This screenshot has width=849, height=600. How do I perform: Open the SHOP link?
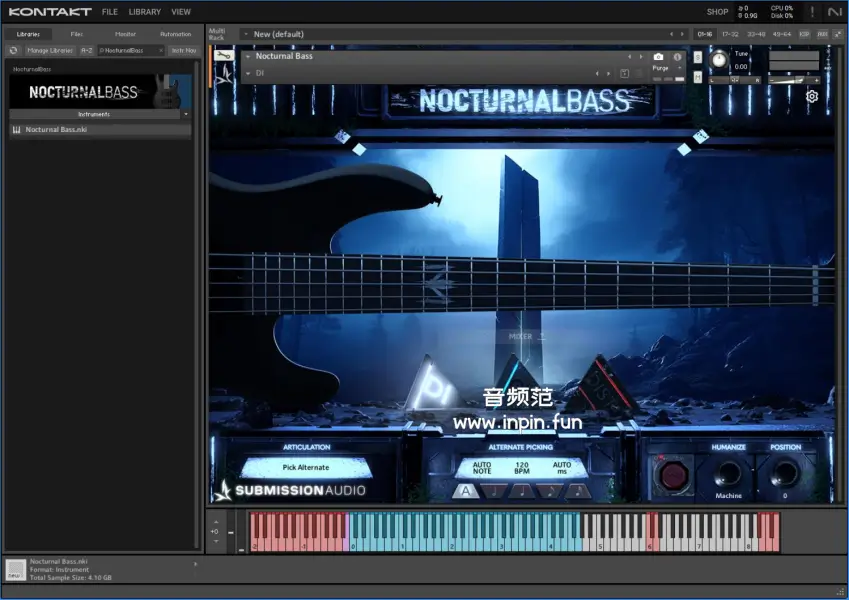pos(717,11)
